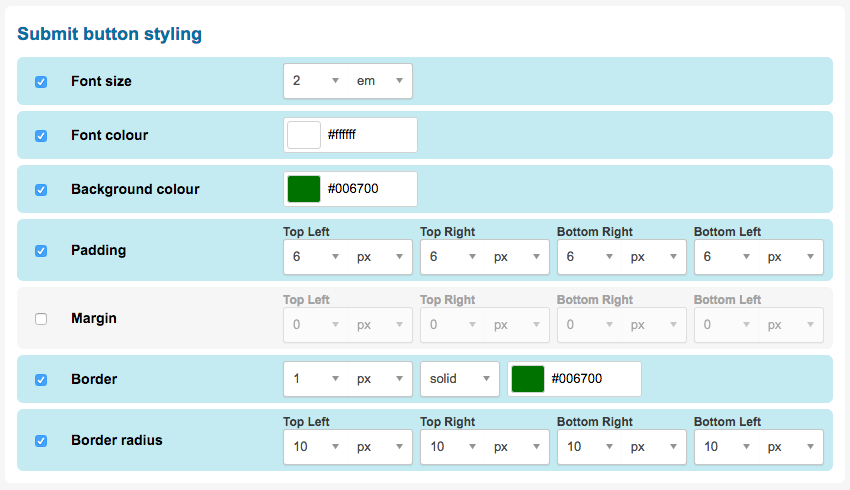Image resolution: width=850 pixels, height=490 pixels.
Task: Uncheck the Padding checkbox
Action: coord(41,251)
